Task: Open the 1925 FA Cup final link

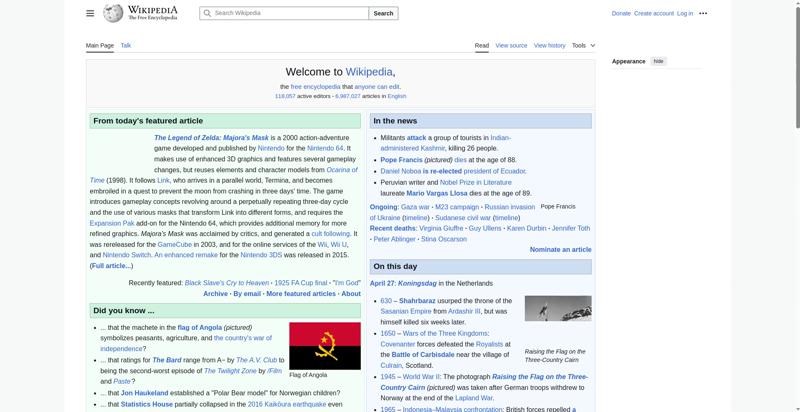Action: click(301, 283)
